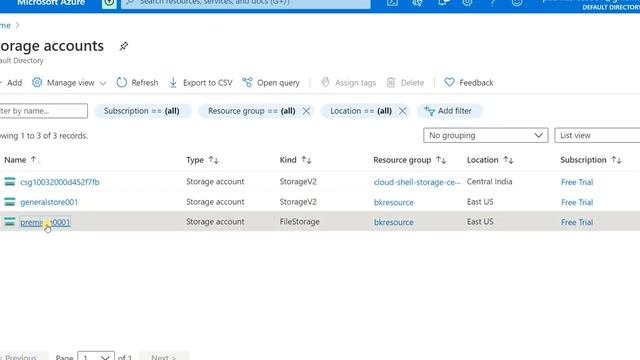
Task: Open bkresource link in FileStorage row
Action: [x=393, y=222]
